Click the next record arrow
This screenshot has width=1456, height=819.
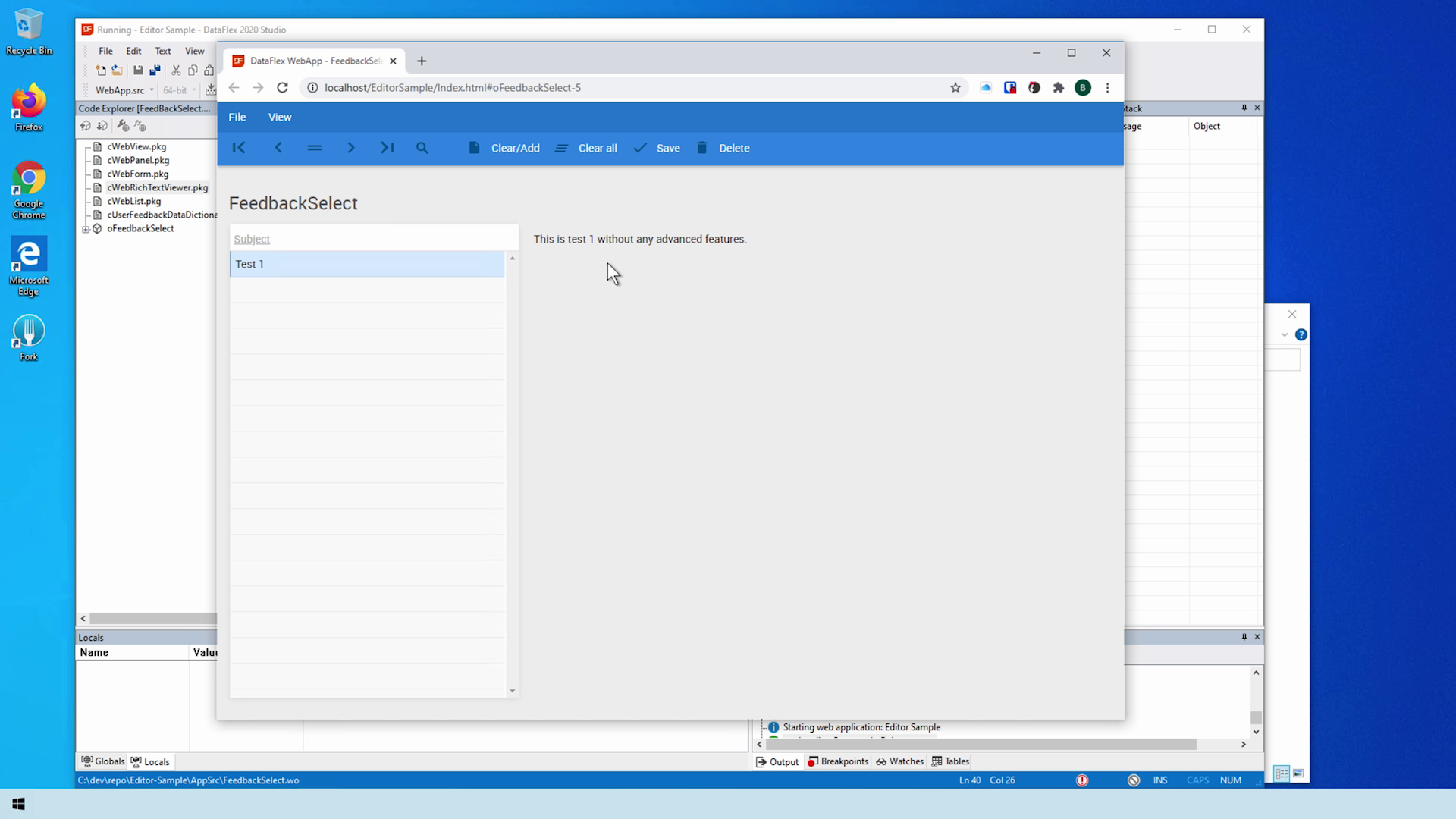click(x=350, y=148)
